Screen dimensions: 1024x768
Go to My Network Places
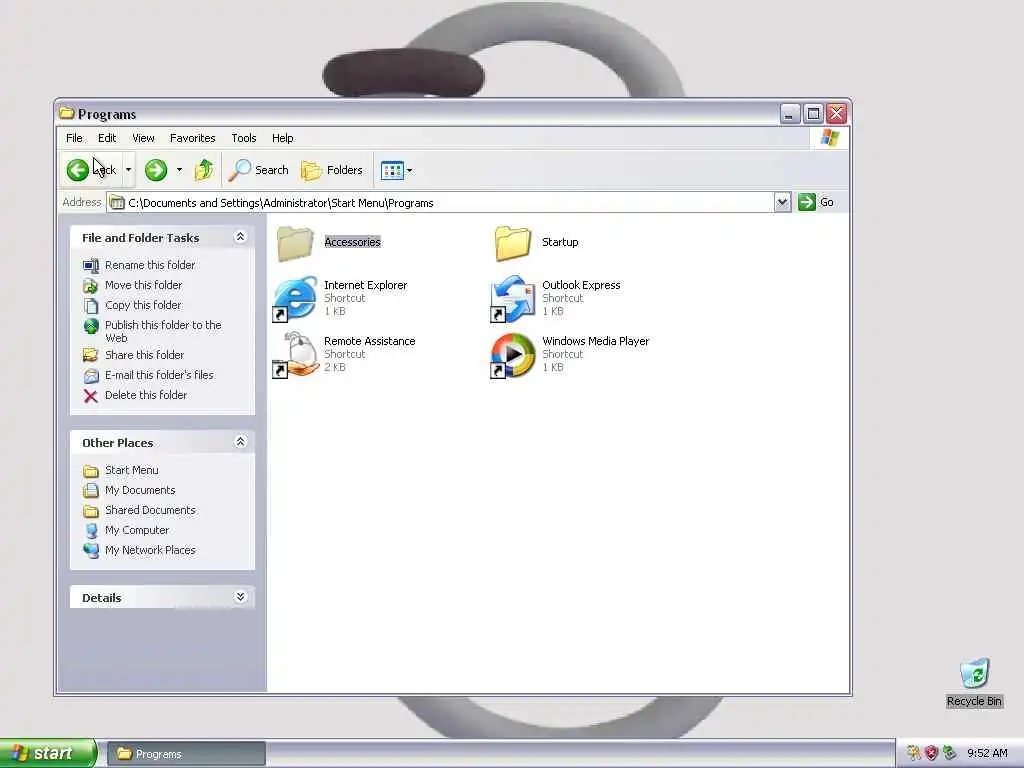[x=150, y=551]
